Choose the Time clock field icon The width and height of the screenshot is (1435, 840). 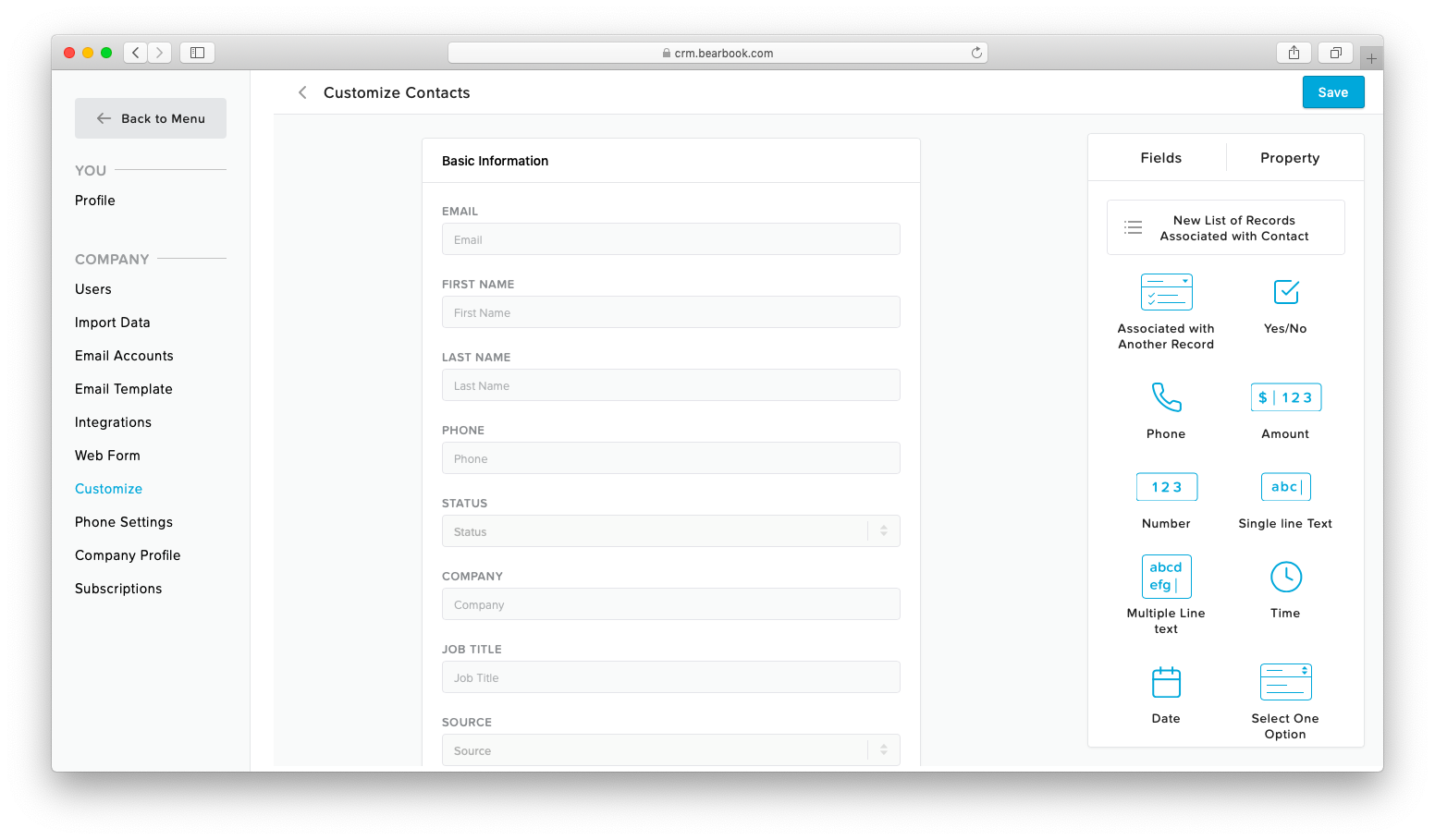1286,577
